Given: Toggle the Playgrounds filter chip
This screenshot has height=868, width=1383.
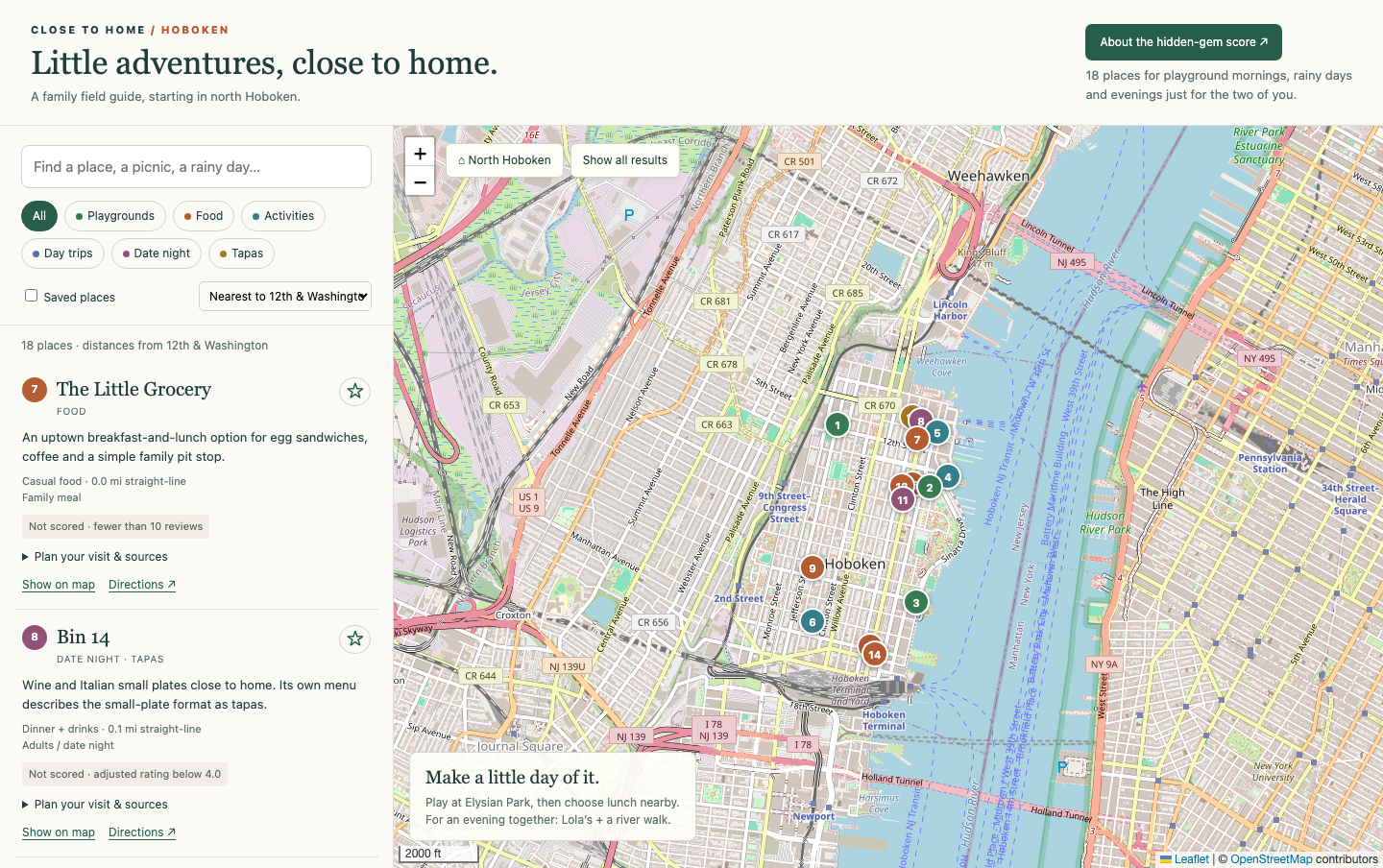Looking at the screenshot, I should 115,216.
